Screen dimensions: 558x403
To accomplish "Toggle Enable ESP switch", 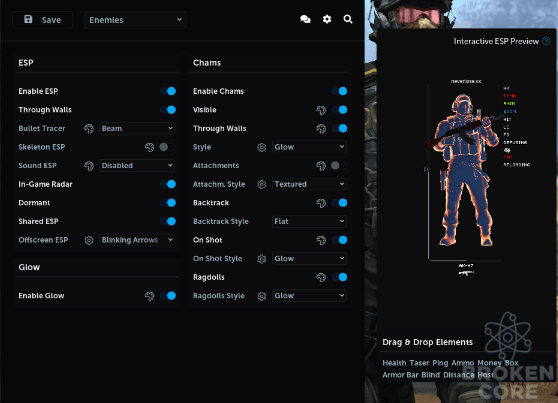I will [x=168, y=91].
